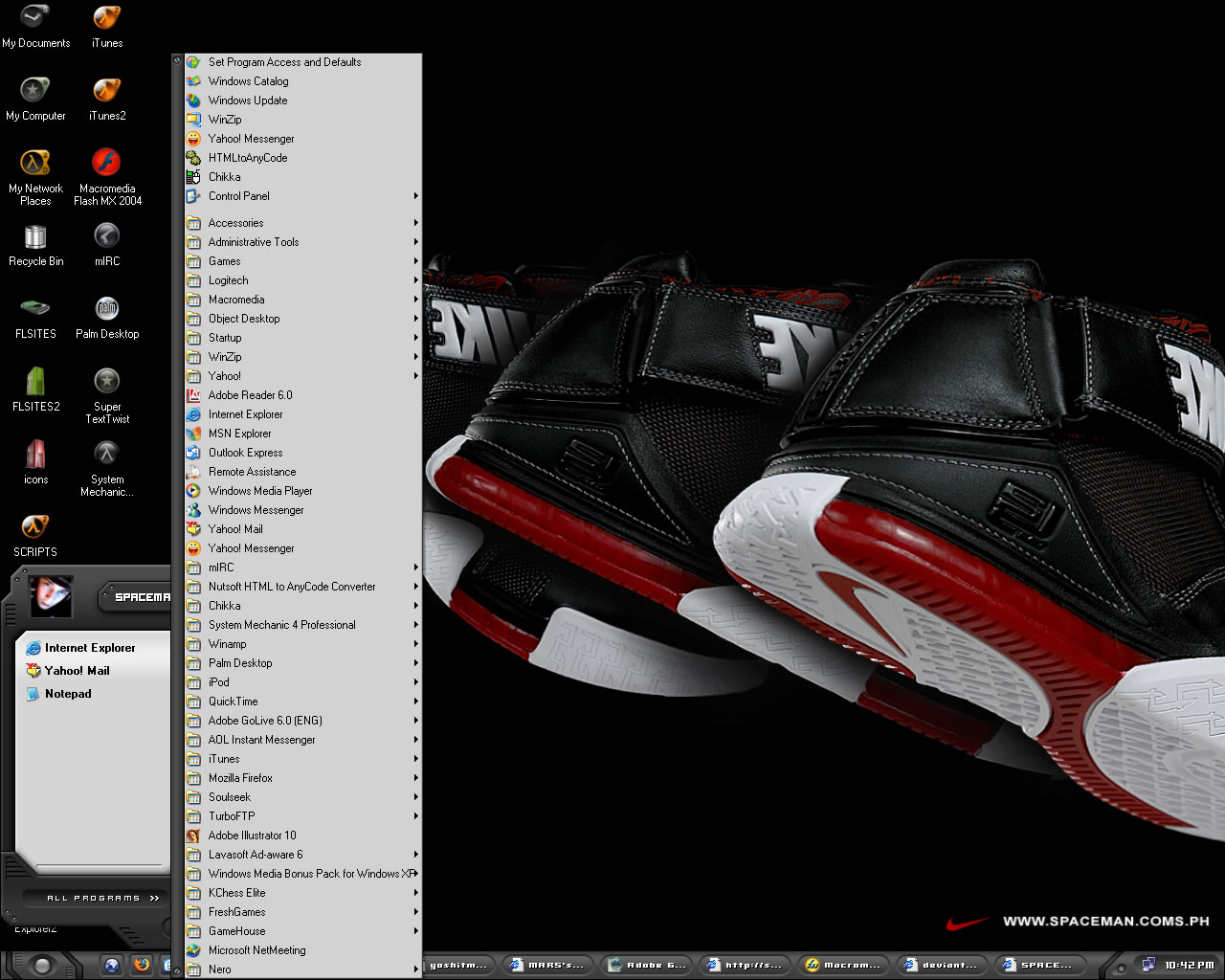This screenshot has height=980, width=1225.
Task: Expand the Administrative Tools submenu
Action: coord(302,242)
